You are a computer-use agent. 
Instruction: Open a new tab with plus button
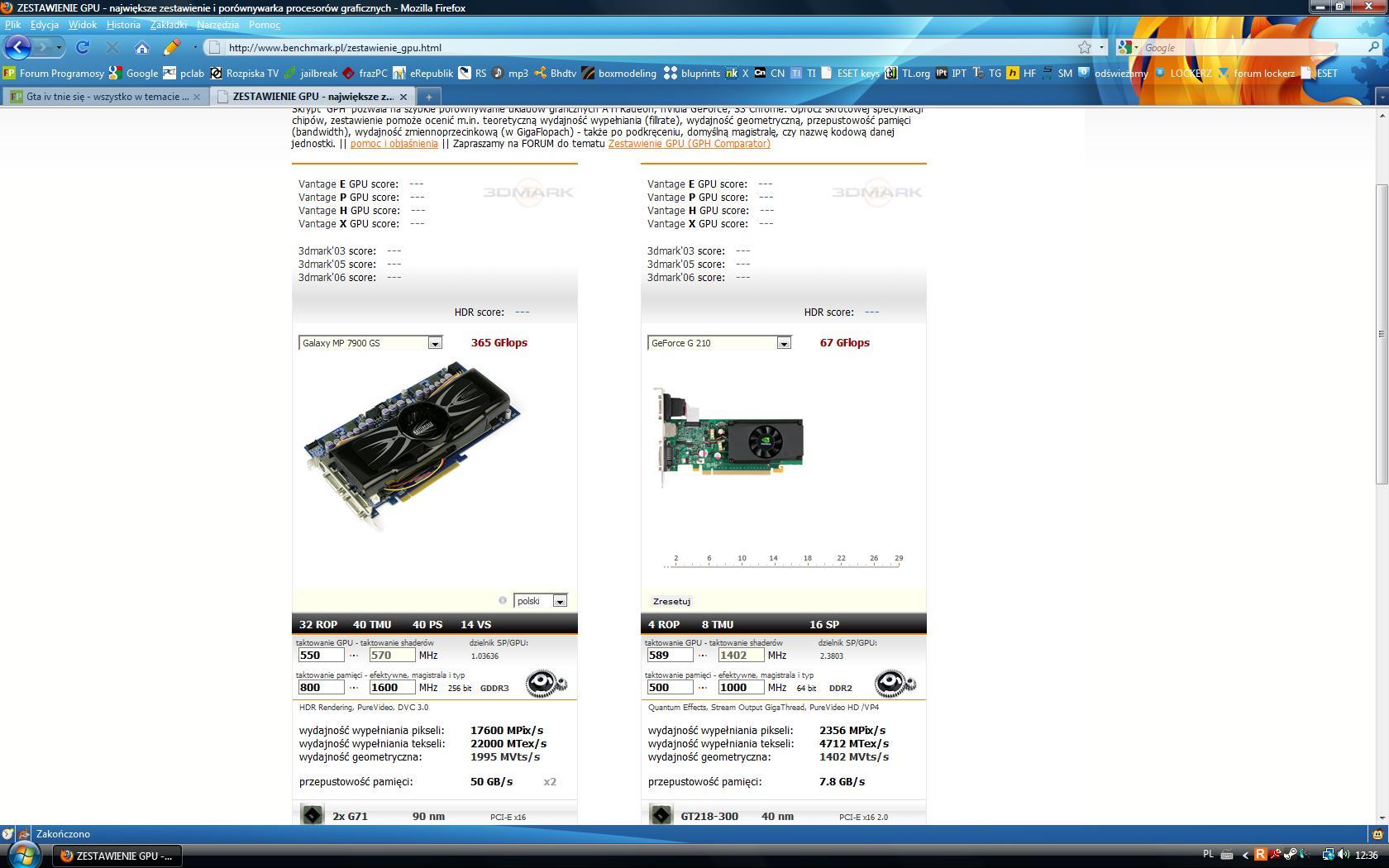point(428,97)
